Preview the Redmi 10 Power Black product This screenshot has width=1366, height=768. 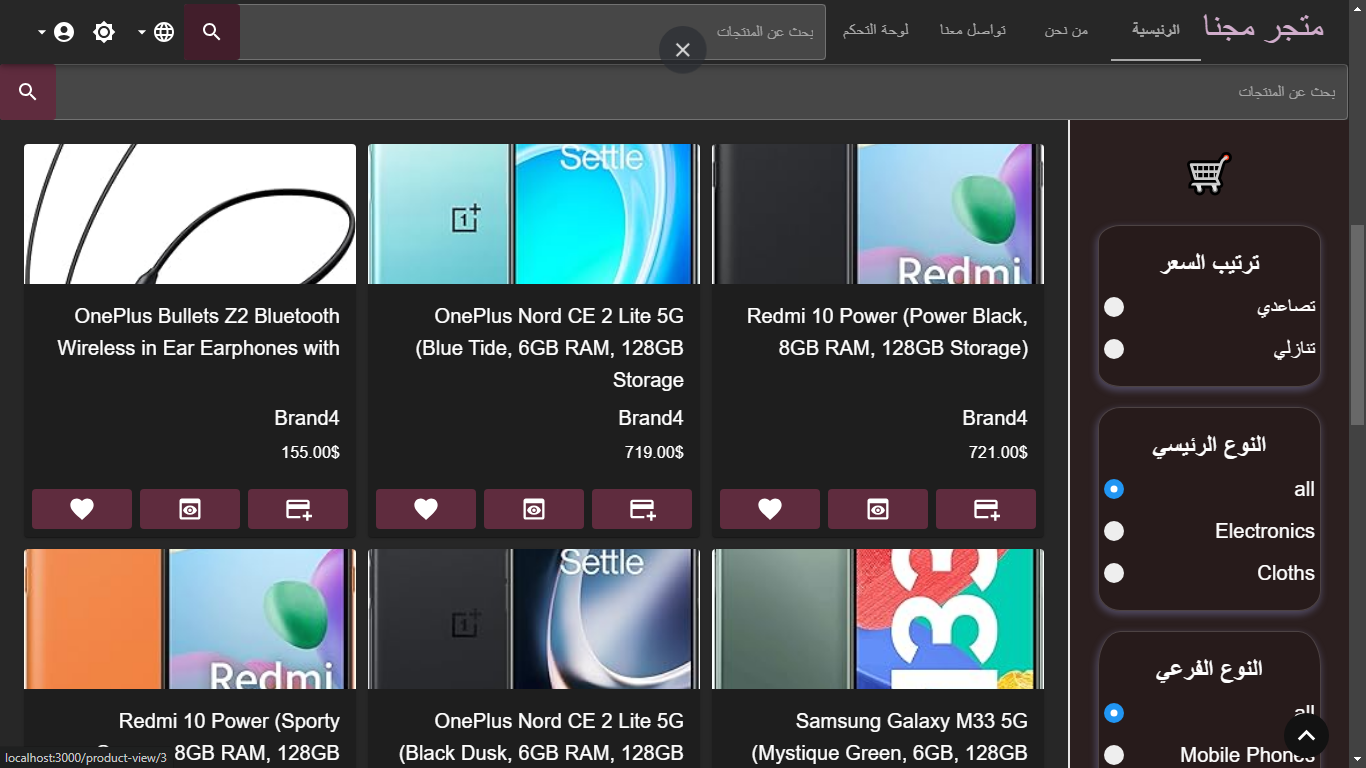[878, 509]
